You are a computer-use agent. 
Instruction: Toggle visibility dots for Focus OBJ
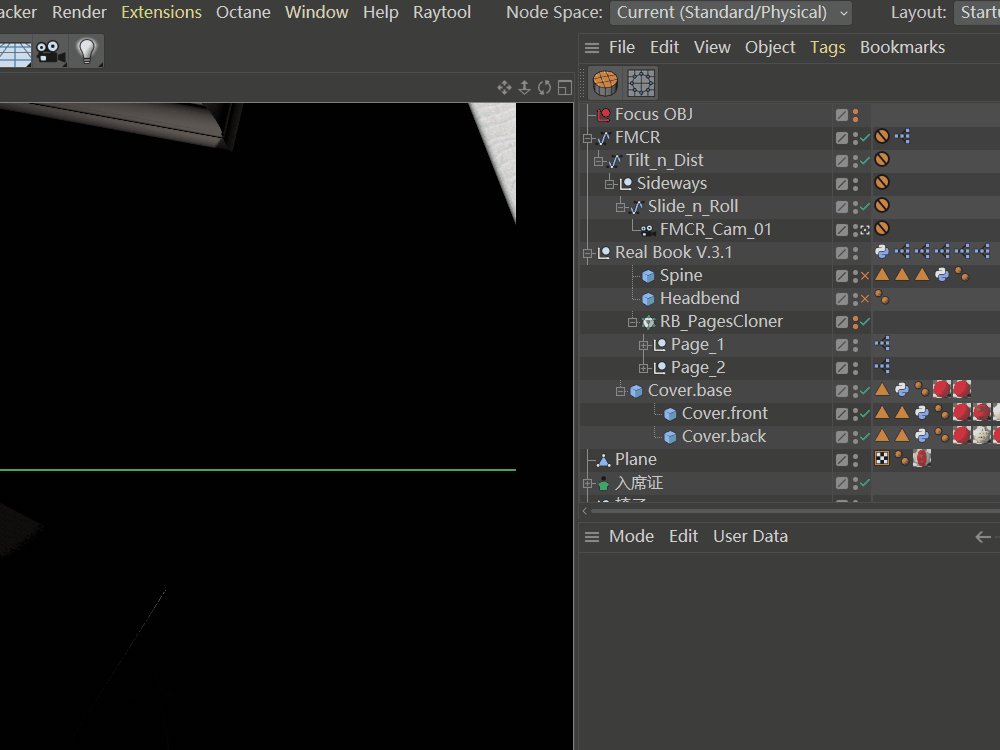click(855, 115)
